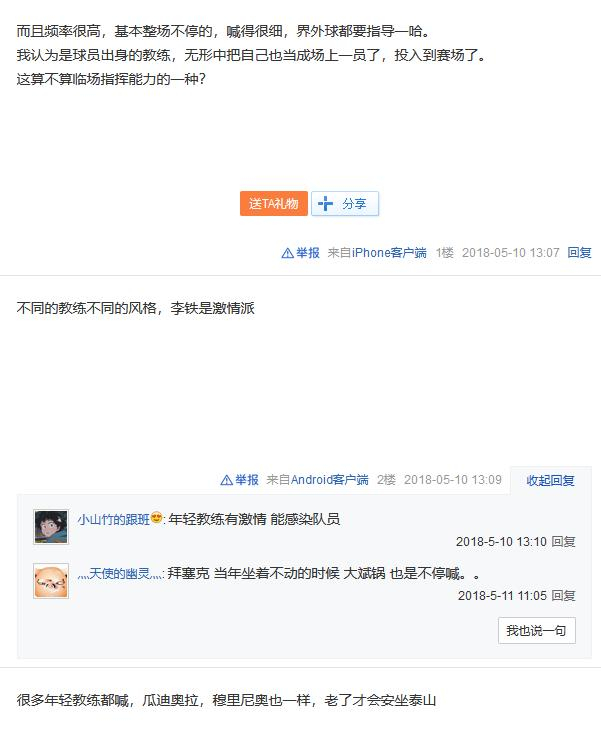Viewport: 601px width, 733px height.
Task: Open the 分享 share button
Action: click(x=345, y=203)
